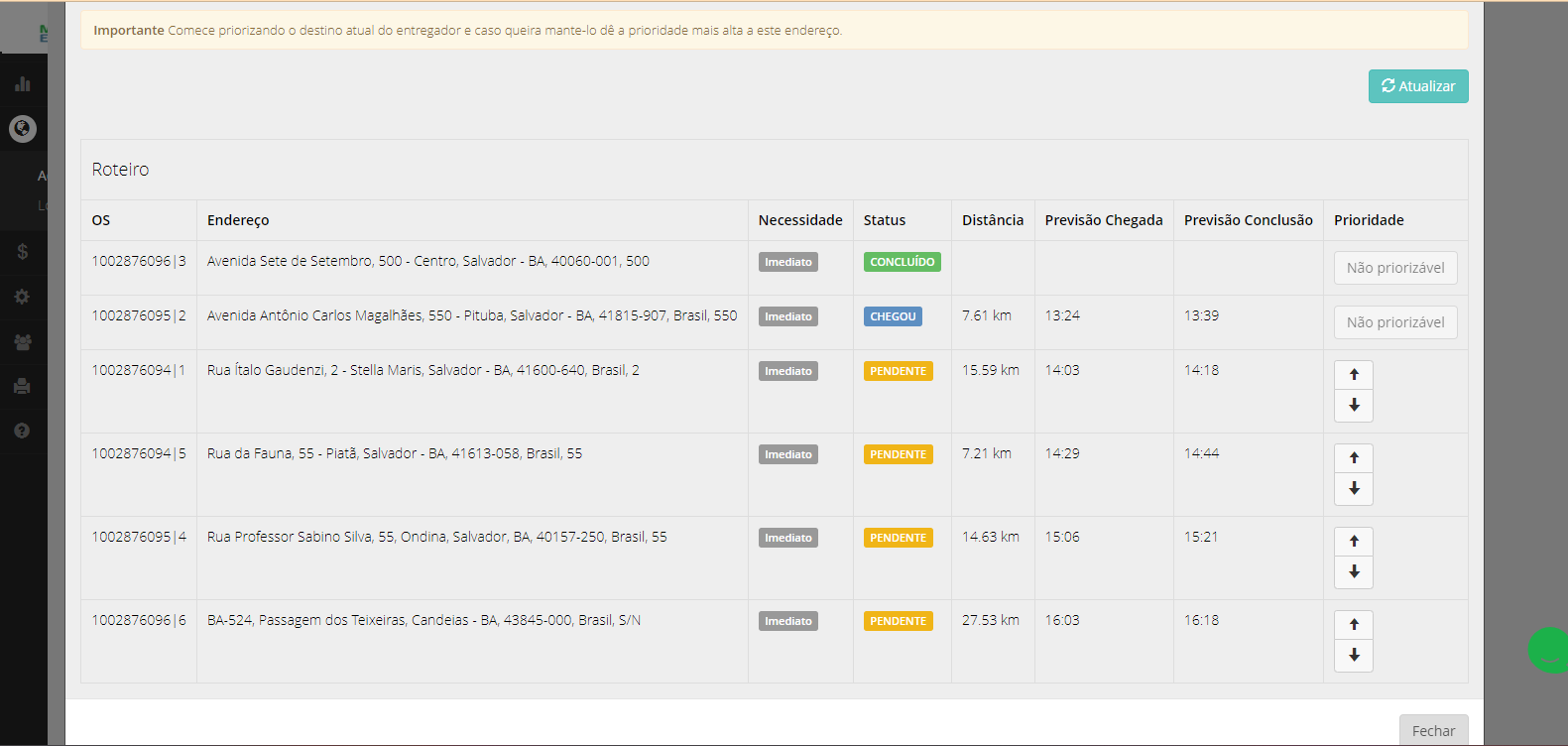Click the green chat bubble widget
1568x746 pixels.
pos(1548,650)
